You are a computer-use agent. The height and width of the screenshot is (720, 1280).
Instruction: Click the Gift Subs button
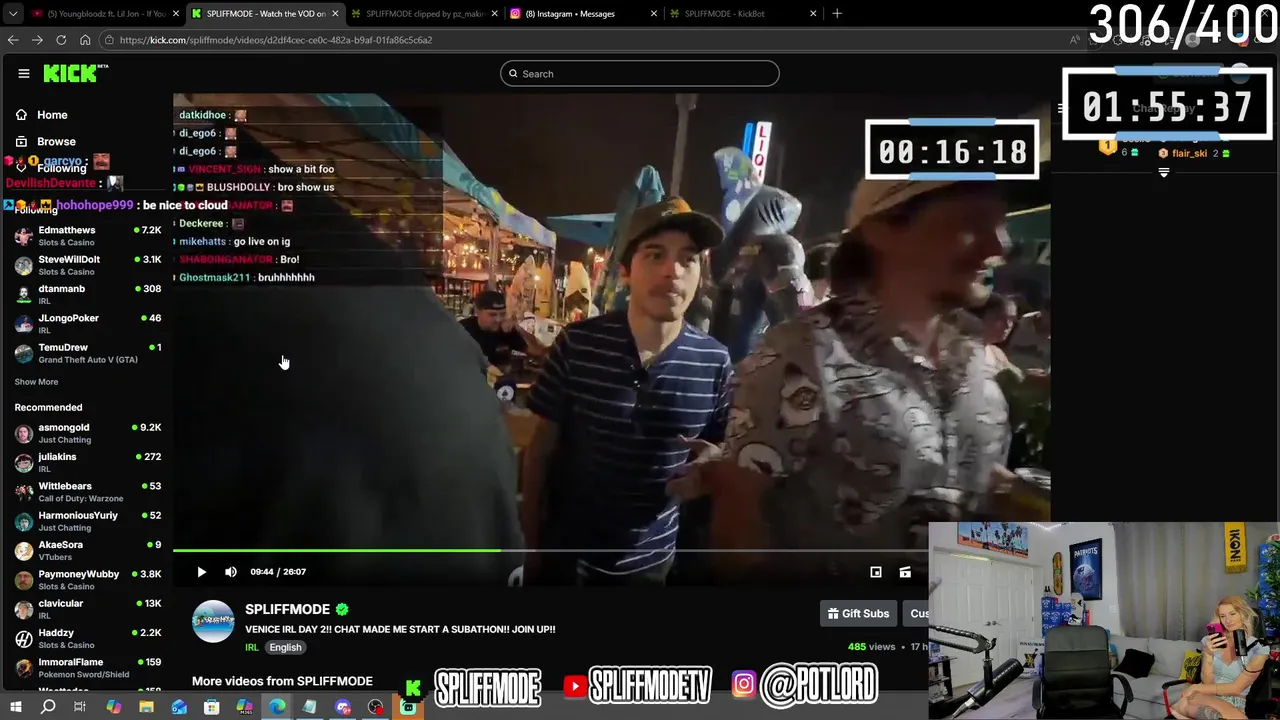tap(858, 614)
